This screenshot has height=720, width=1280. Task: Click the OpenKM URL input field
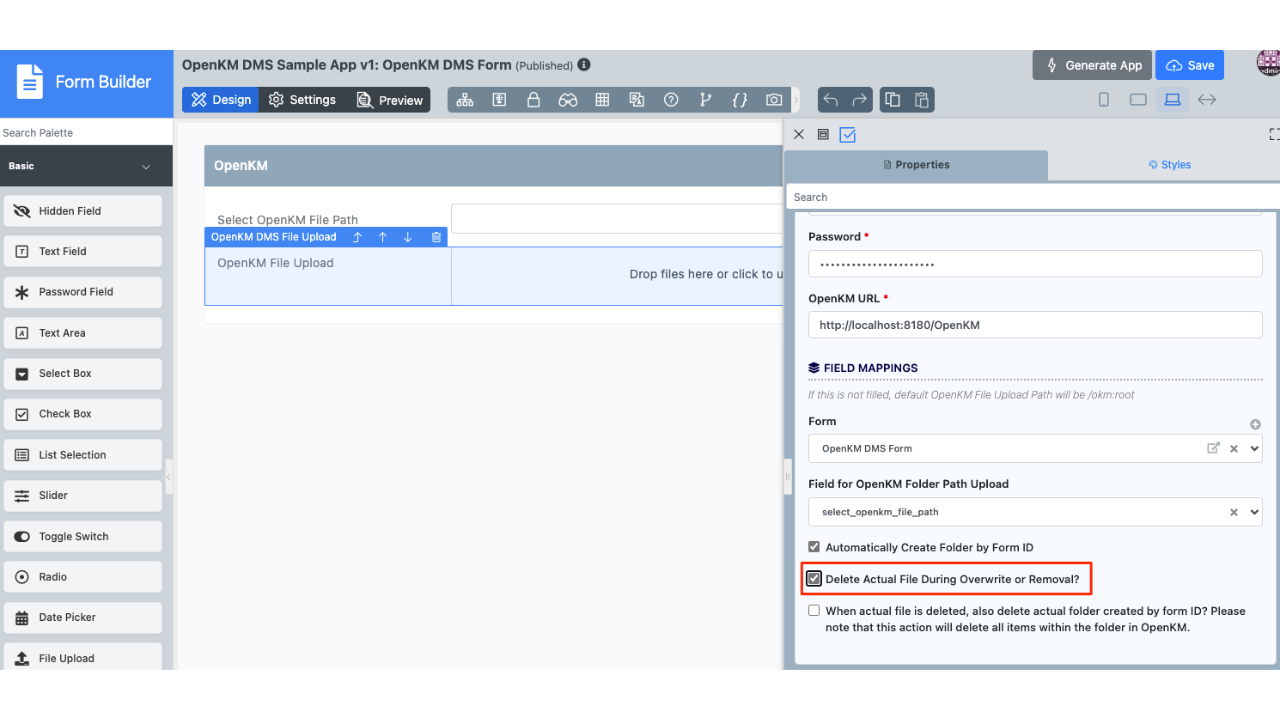point(1035,325)
